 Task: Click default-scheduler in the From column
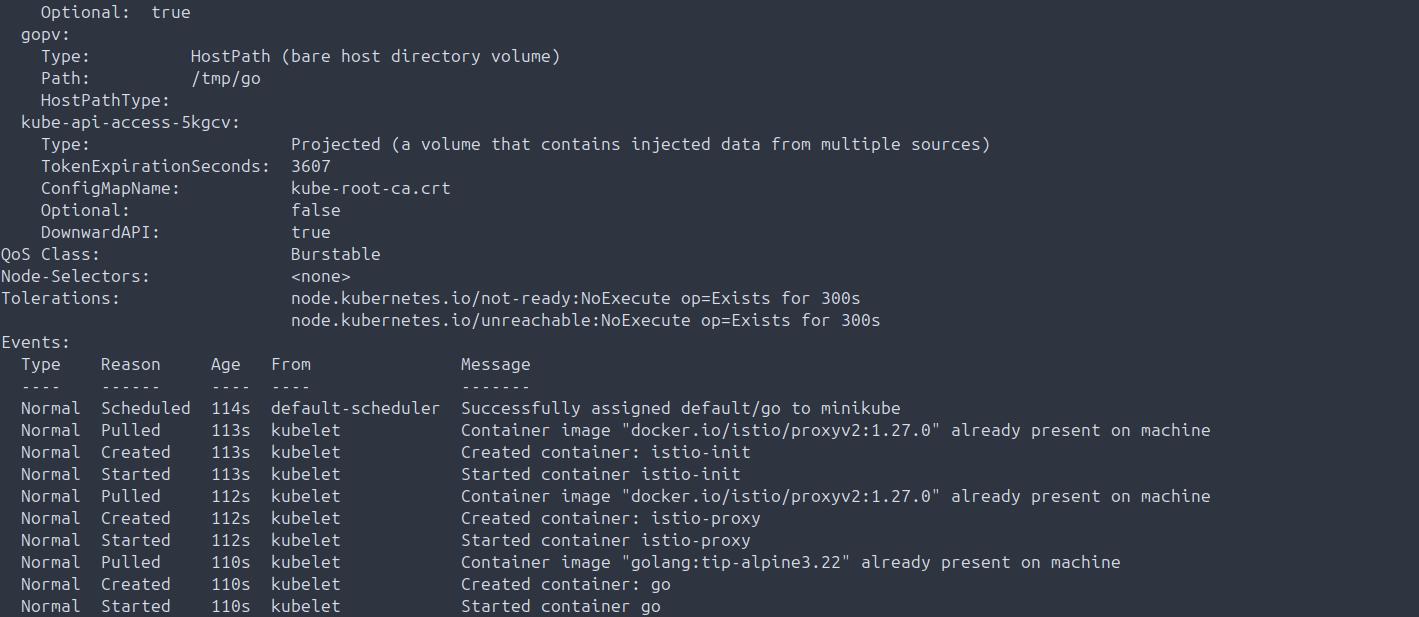coord(355,408)
